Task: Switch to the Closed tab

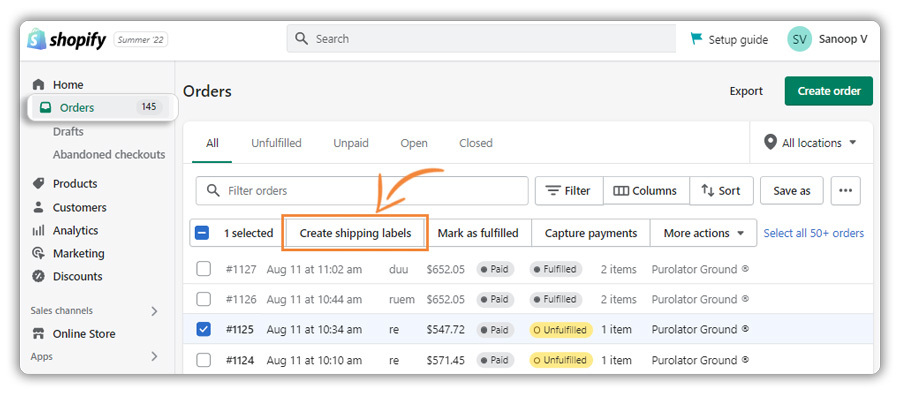Action: (476, 143)
